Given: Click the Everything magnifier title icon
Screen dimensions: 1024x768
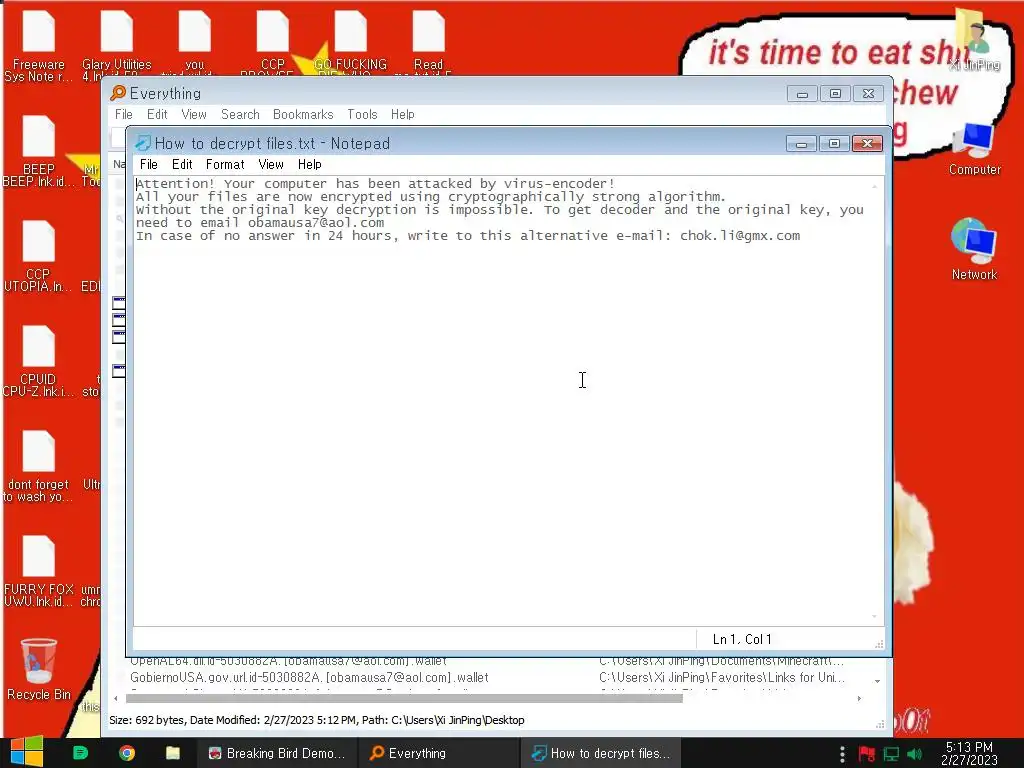Looking at the screenshot, I should pyautogui.click(x=118, y=93).
